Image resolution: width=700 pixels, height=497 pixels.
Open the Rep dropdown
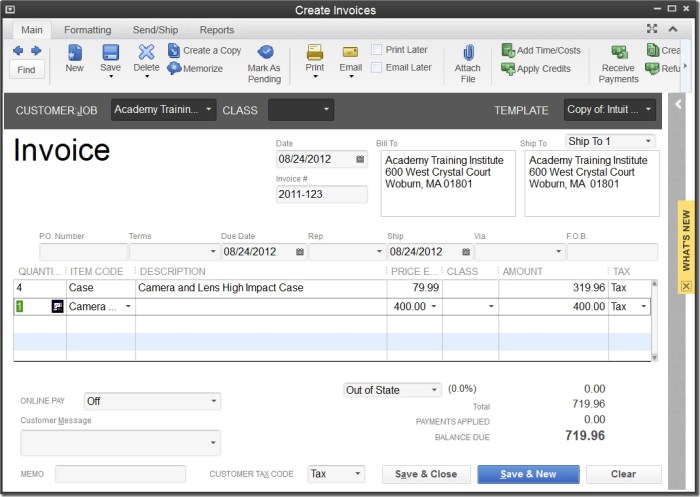(x=379, y=252)
